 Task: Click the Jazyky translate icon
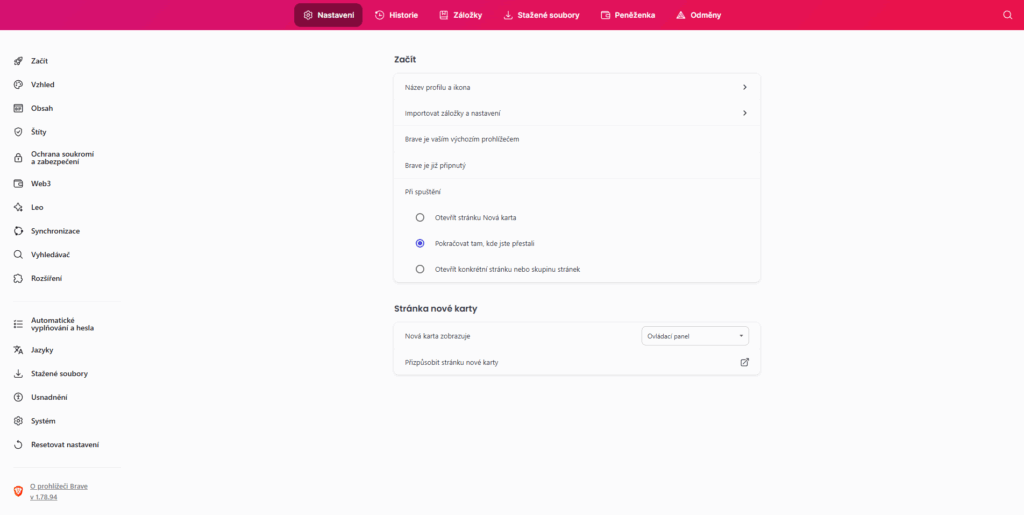tap(18, 350)
